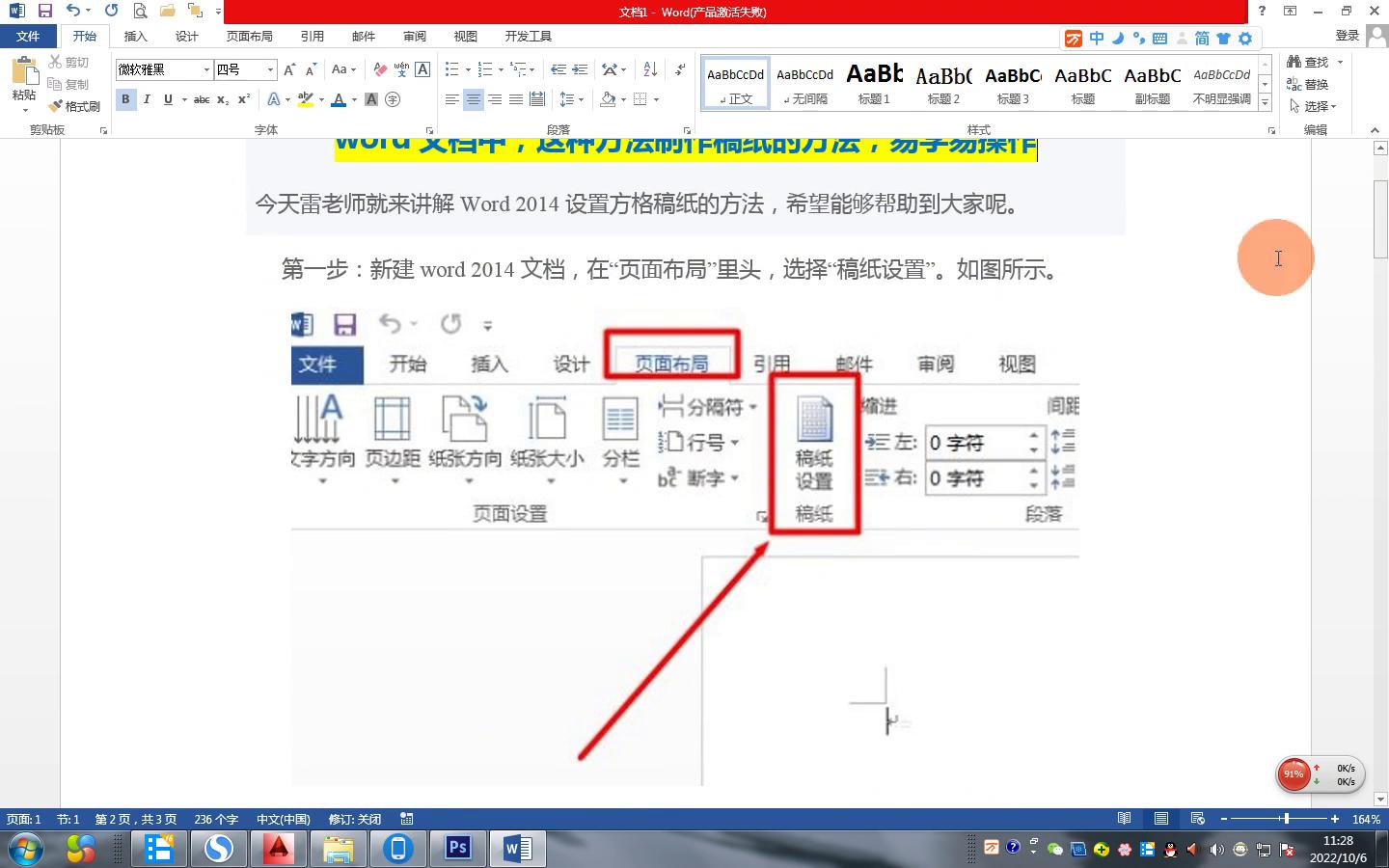Image resolution: width=1389 pixels, height=868 pixels.
Task: Toggle Bold formatting
Action: pos(125,99)
